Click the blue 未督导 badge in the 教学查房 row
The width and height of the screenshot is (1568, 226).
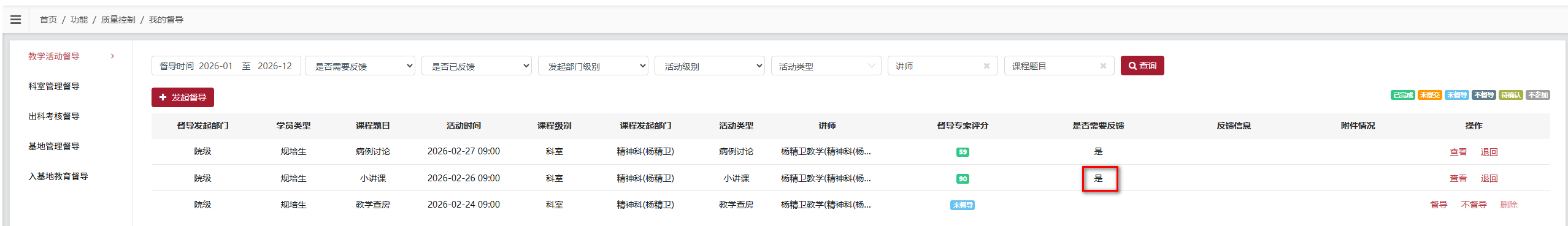point(963,205)
